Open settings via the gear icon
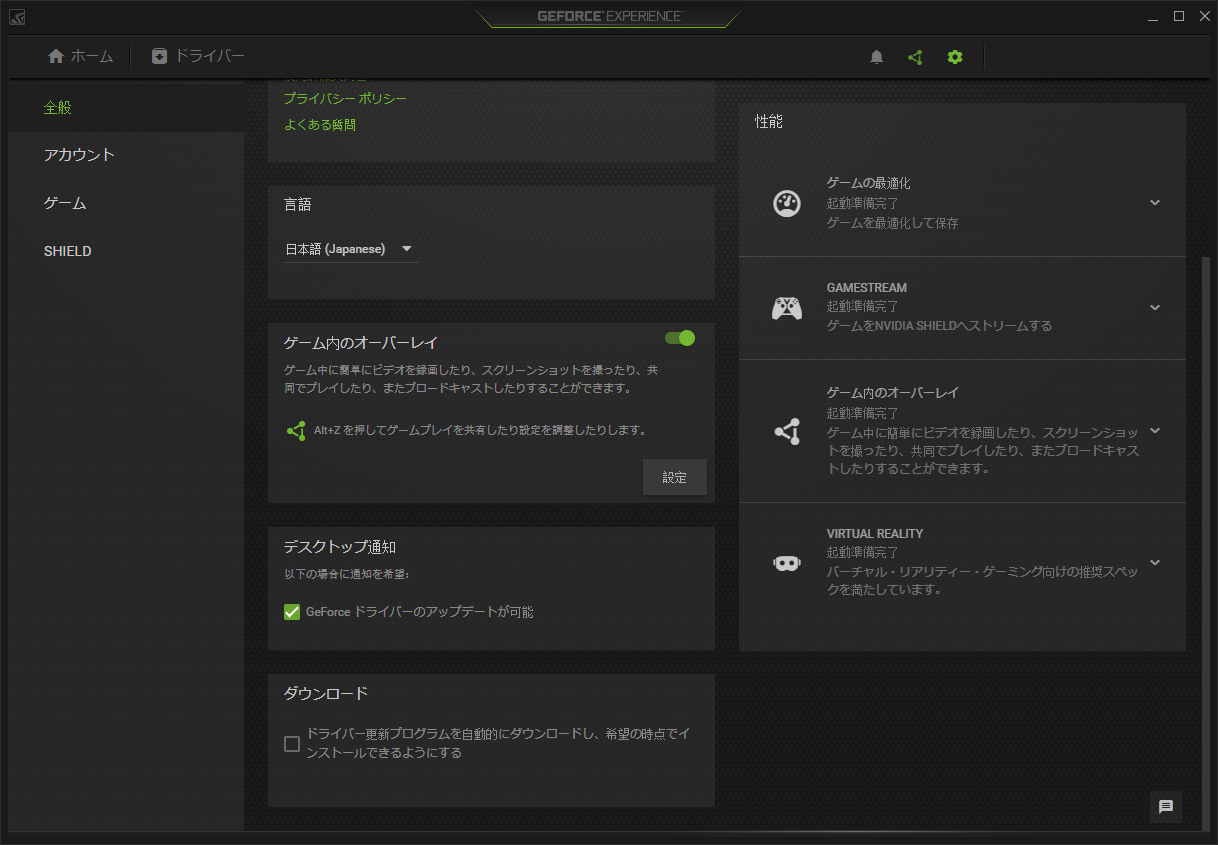The height and width of the screenshot is (845, 1218). coord(954,57)
